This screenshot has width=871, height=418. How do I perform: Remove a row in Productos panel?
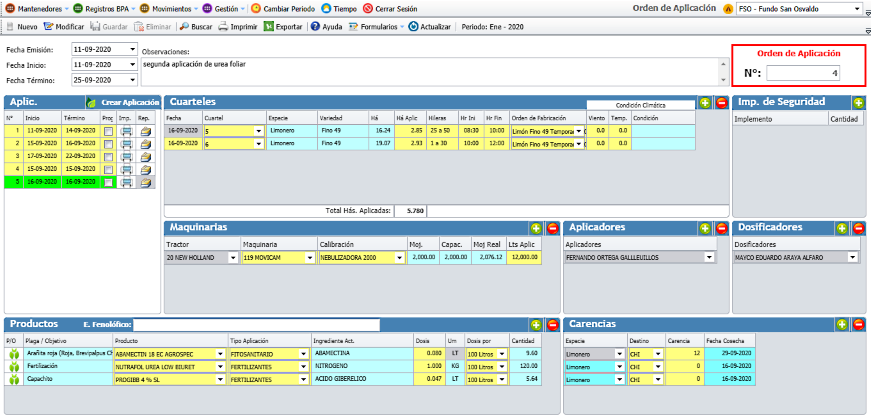553,325
